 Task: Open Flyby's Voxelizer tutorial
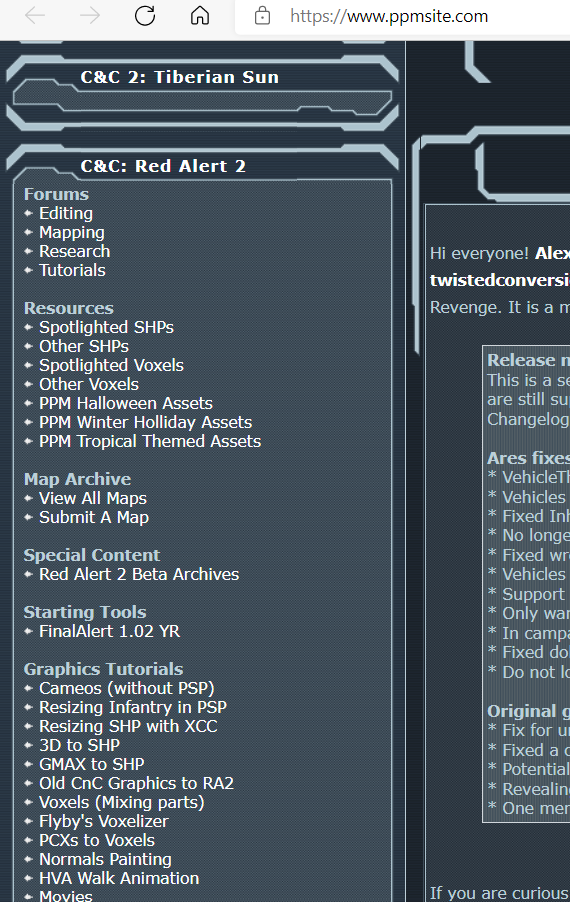tap(104, 821)
